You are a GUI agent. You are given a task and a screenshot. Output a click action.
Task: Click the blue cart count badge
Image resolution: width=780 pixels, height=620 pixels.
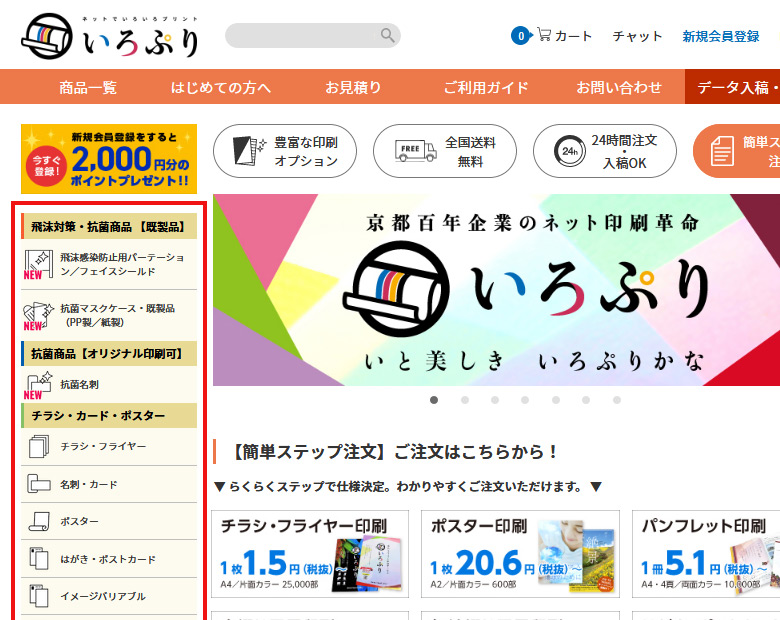[521, 36]
